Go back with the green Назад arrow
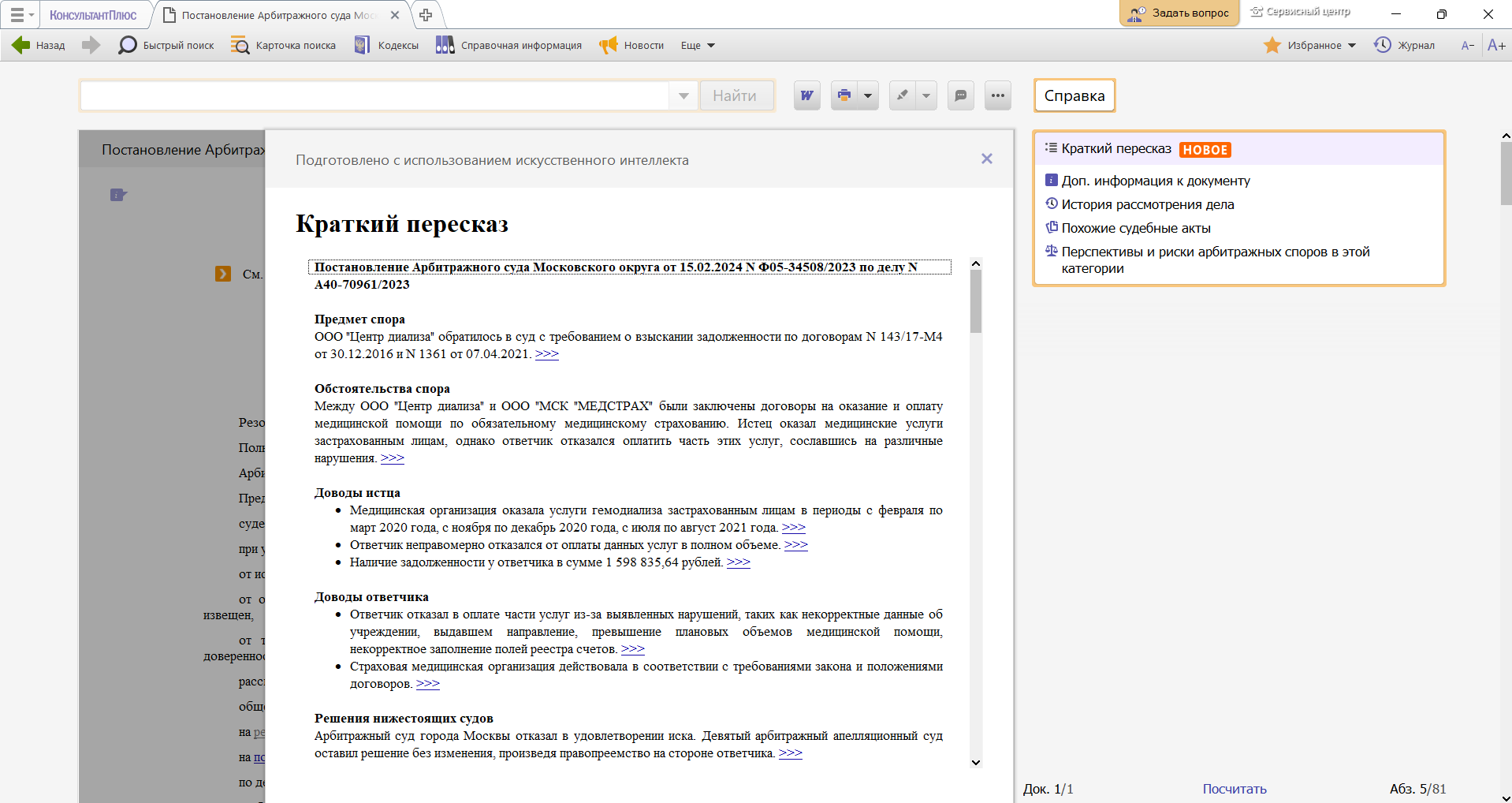Viewport: 1512px width, 803px height. click(x=38, y=46)
